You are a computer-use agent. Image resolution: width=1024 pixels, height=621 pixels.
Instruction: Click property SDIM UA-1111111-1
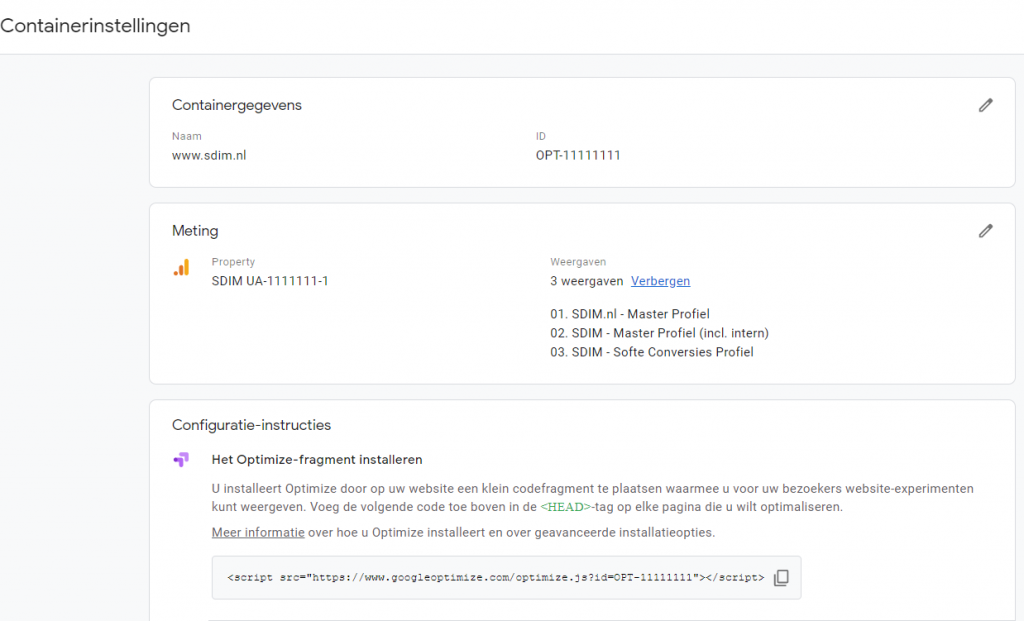pyautogui.click(x=270, y=281)
